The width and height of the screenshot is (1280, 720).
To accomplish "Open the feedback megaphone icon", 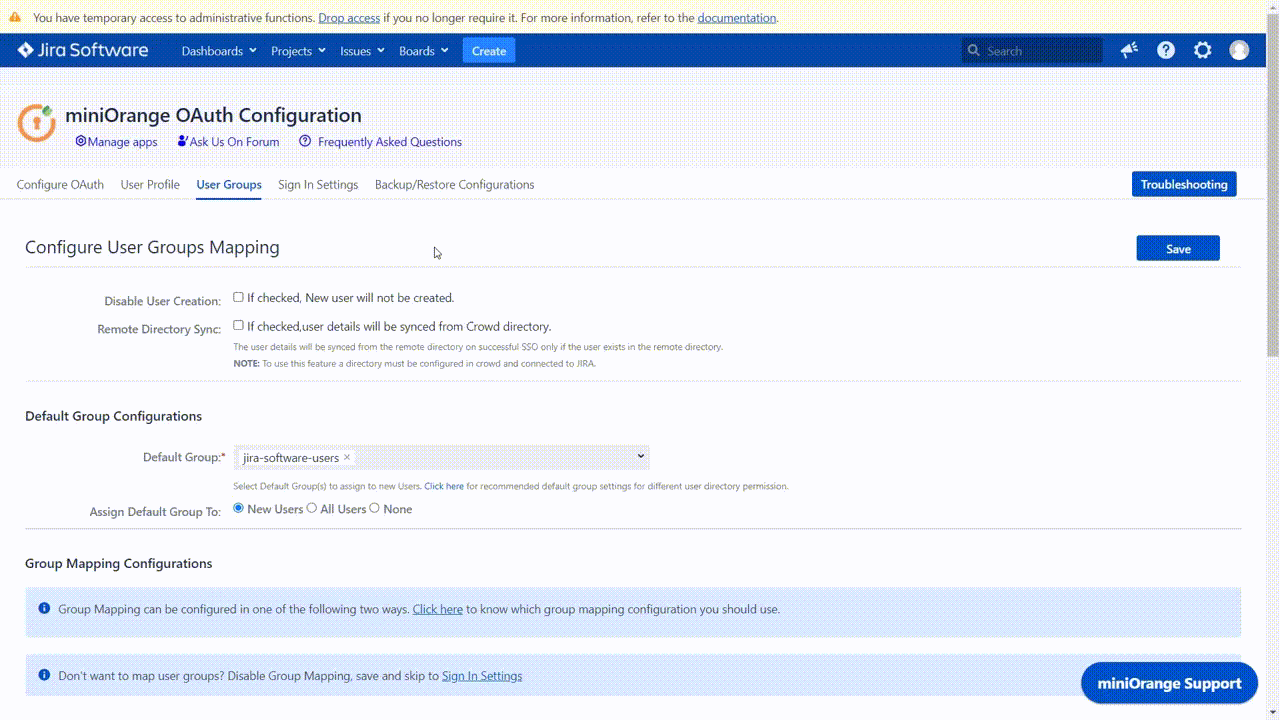I will (1129, 50).
